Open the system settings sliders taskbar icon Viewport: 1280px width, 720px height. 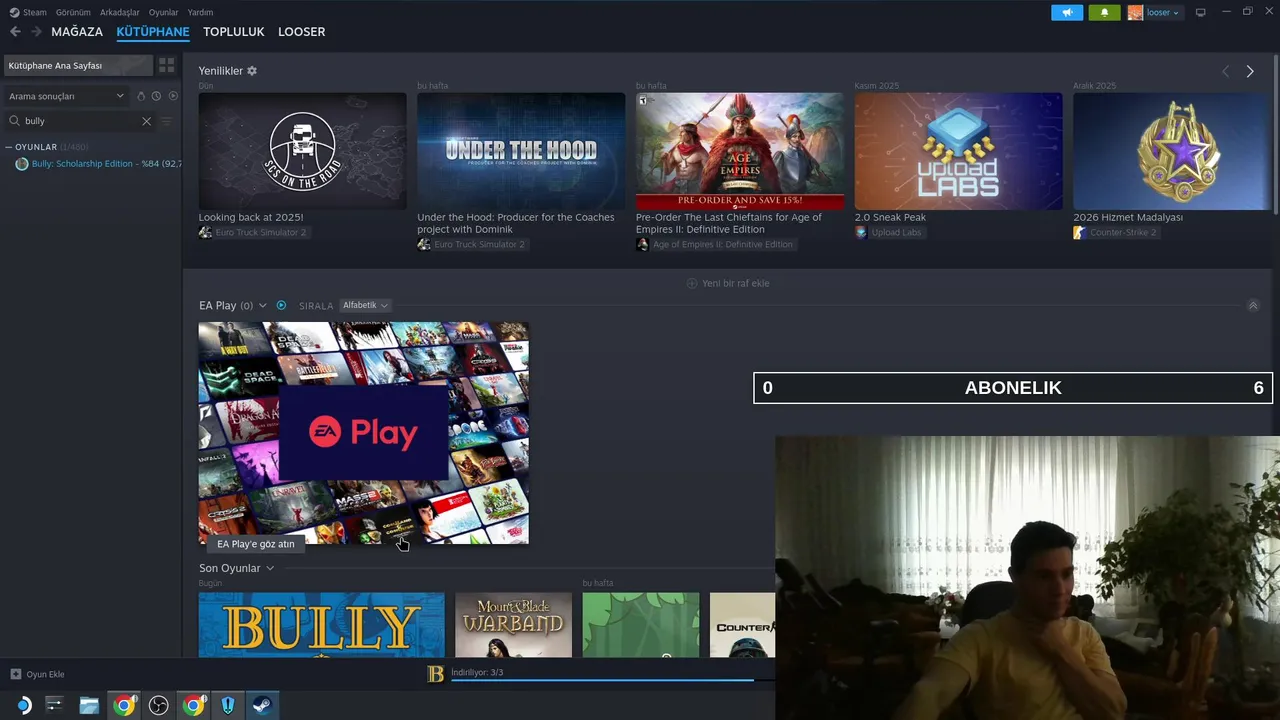pos(54,705)
